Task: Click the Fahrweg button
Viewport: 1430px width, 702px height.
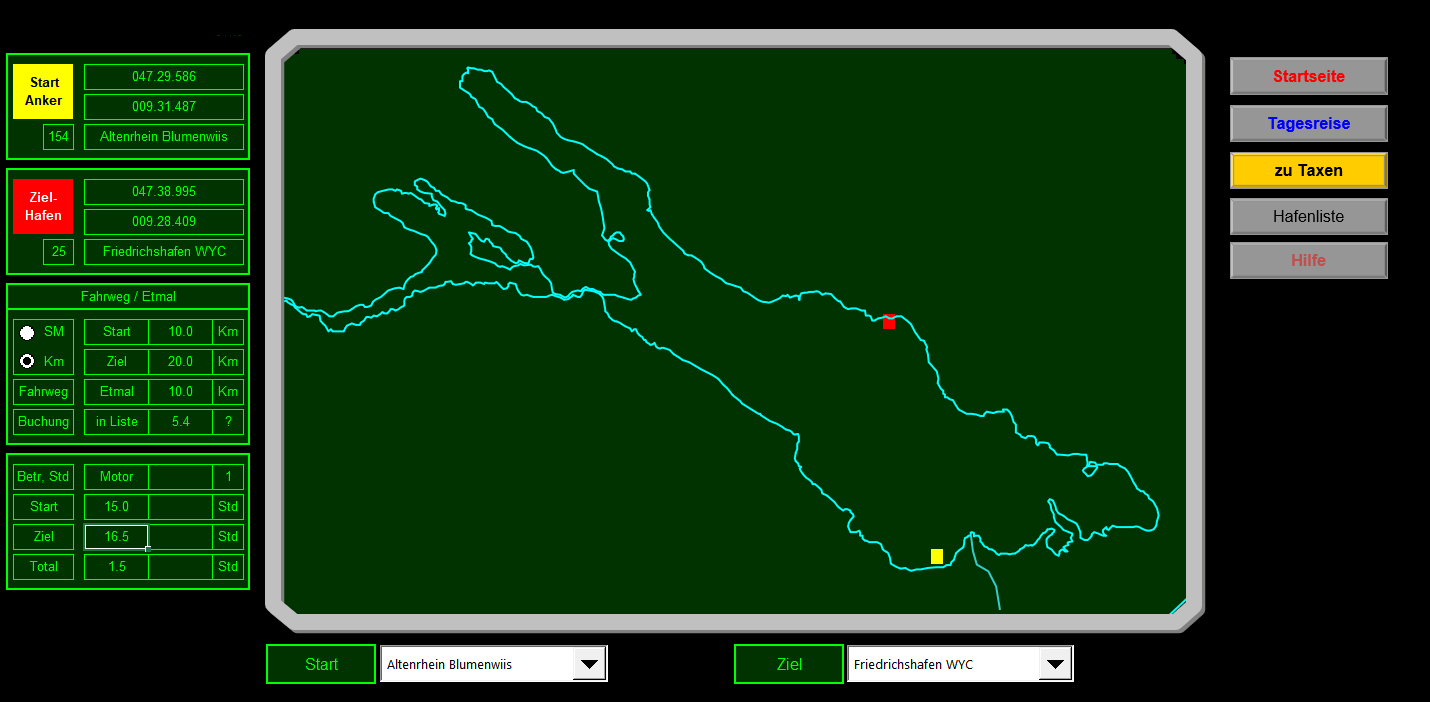Action: pyautogui.click(x=44, y=391)
